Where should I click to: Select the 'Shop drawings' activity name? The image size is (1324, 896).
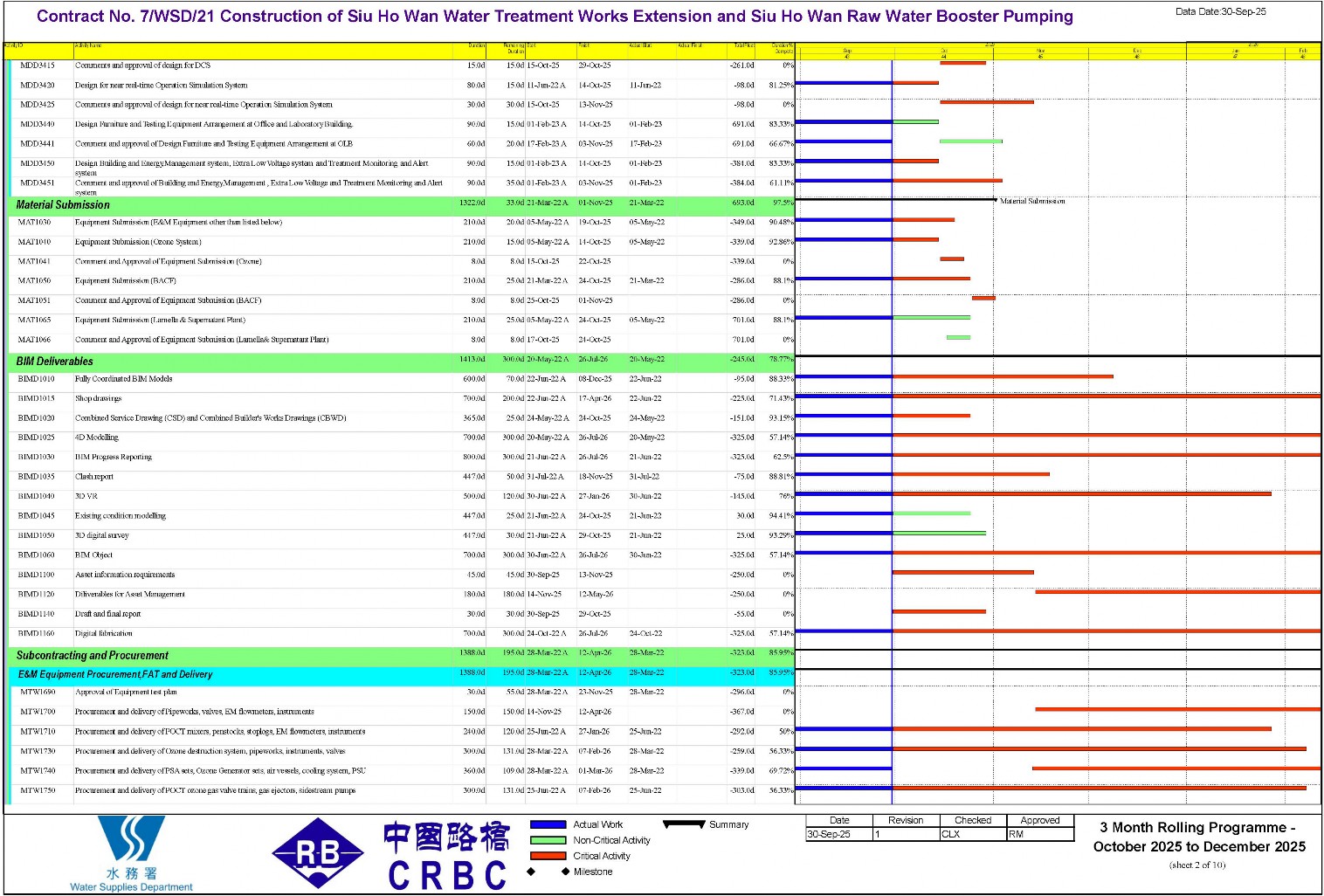click(98, 398)
